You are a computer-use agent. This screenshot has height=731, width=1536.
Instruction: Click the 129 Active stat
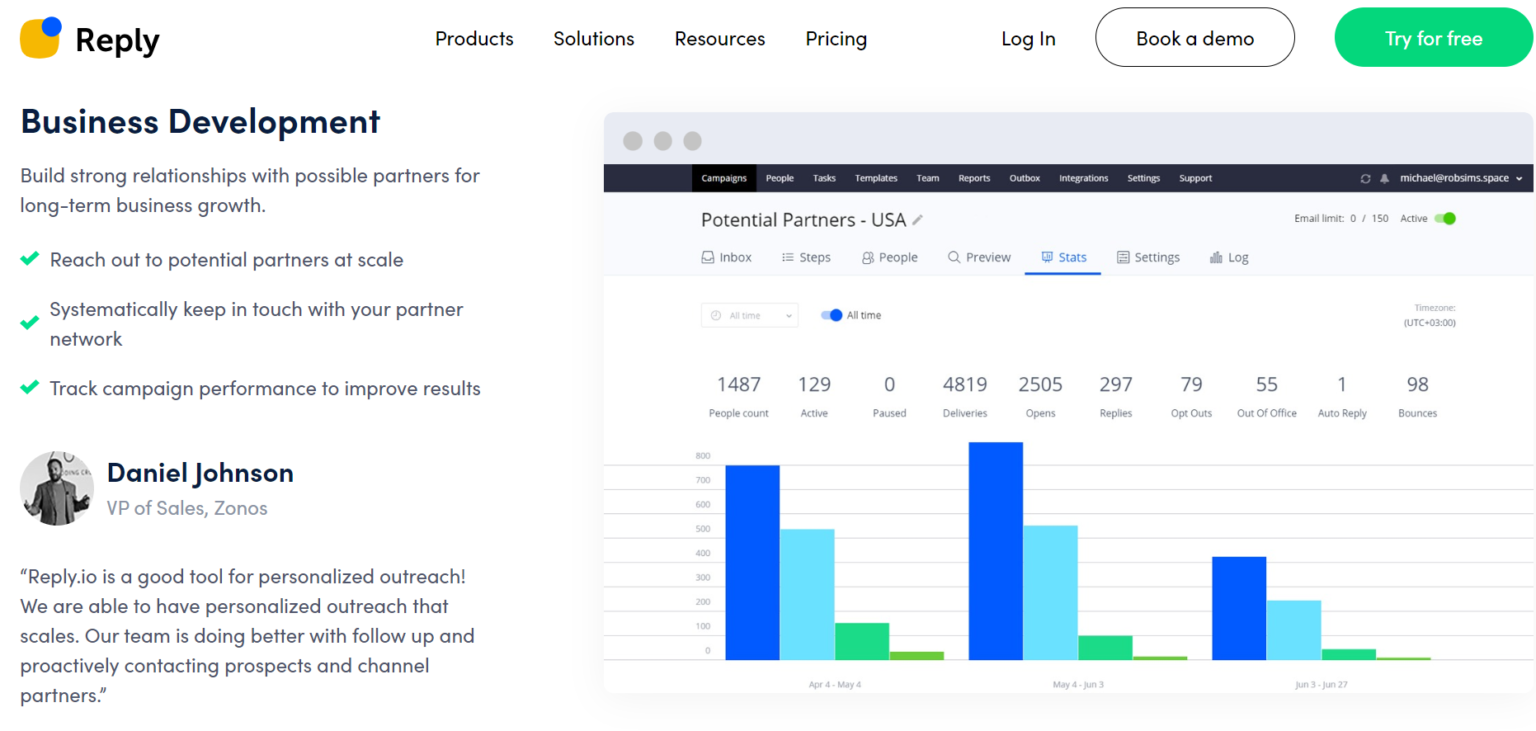click(814, 396)
